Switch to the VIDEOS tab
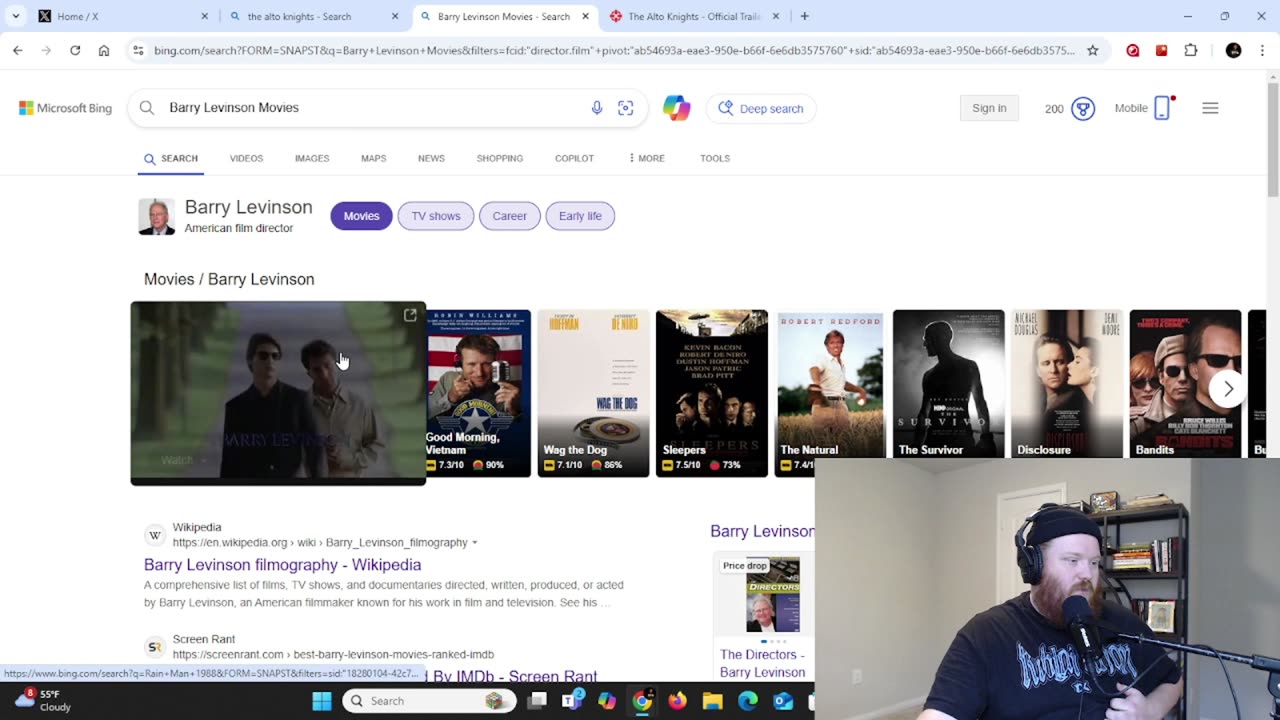Screen dimensions: 1280x720 coord(246,158)
